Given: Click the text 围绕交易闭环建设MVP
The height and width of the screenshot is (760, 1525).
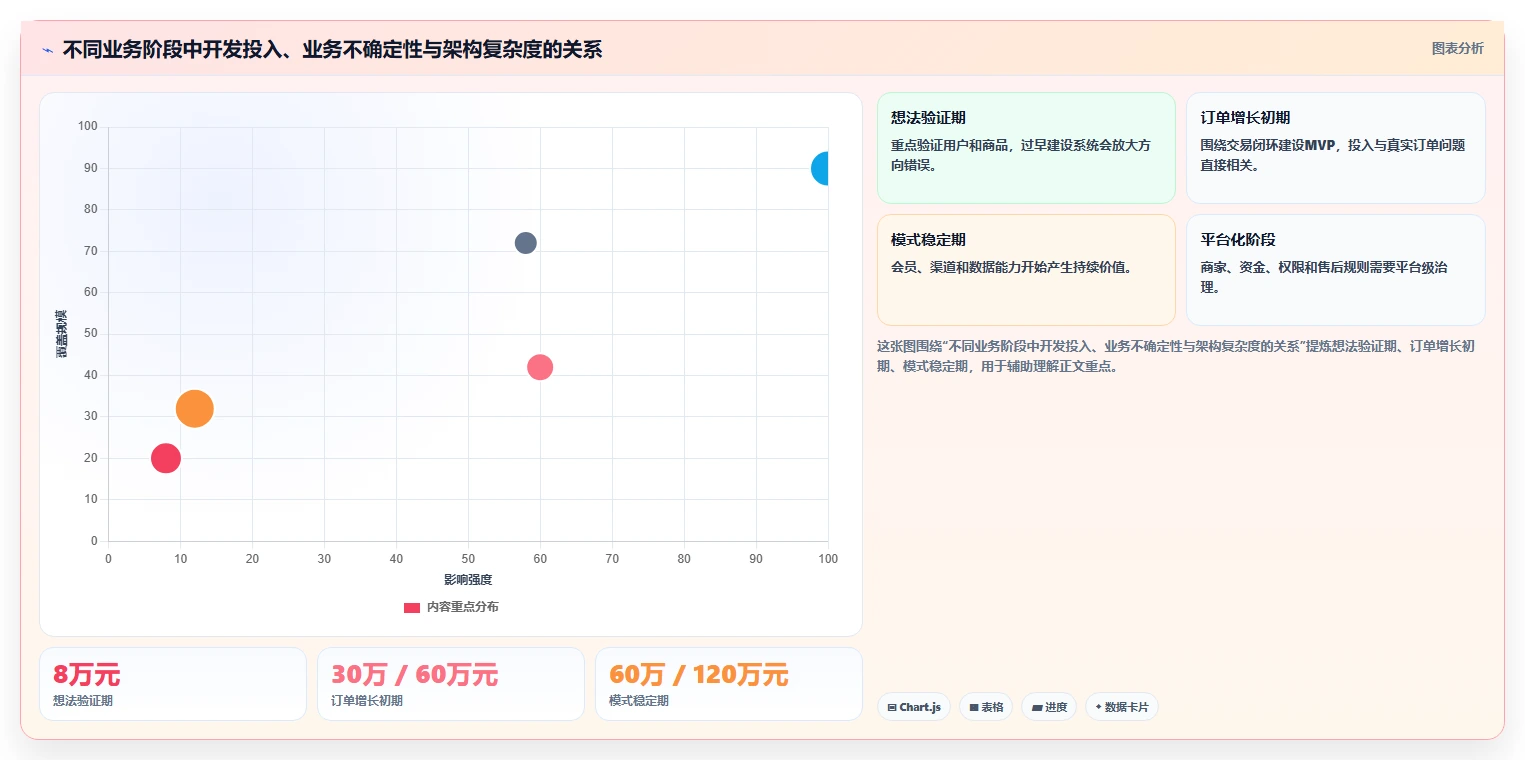Looking at the screenshot, I should (1269, 145).
